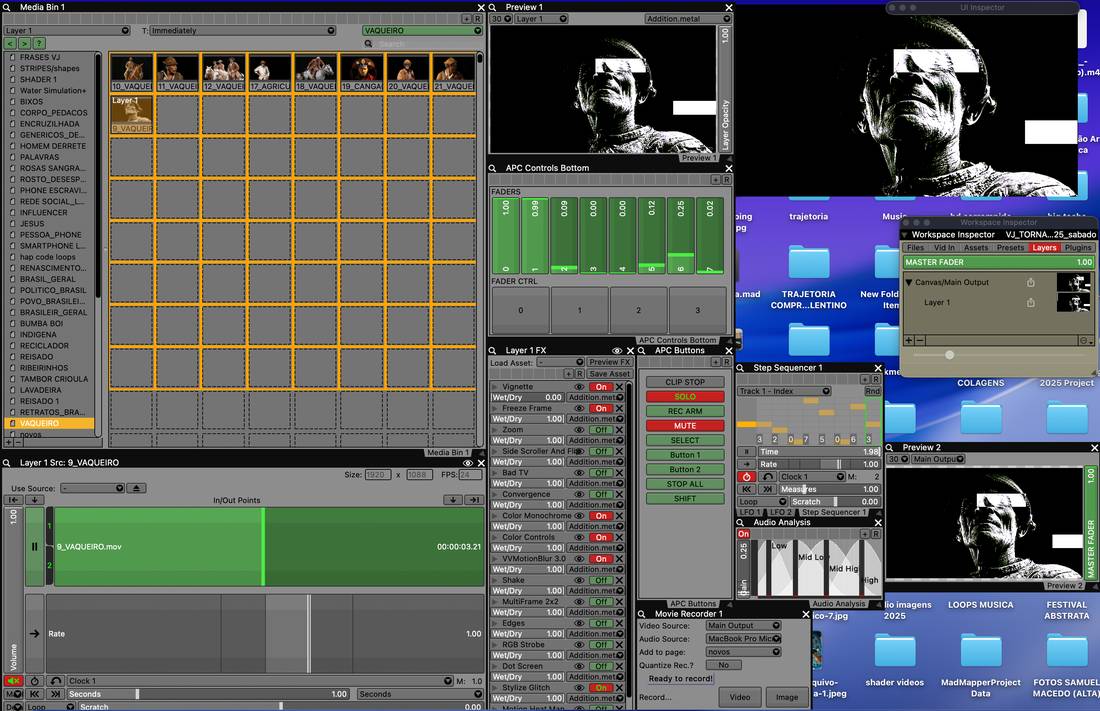Click the layer source reset arrow icon
Viewport: 1100px width, 711px height.
[55, 681]
